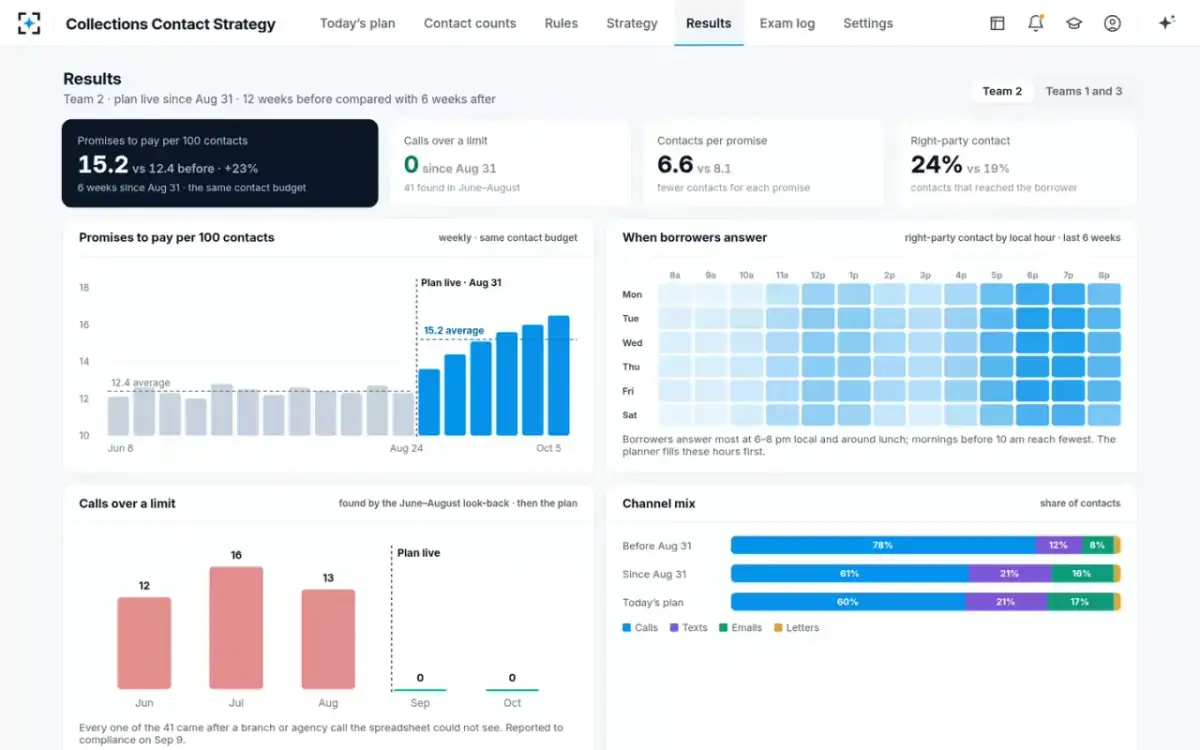Click the Mon 6p heatmap cell
This screenshot has height=750, width=1200.
(x=1032, y=294)
